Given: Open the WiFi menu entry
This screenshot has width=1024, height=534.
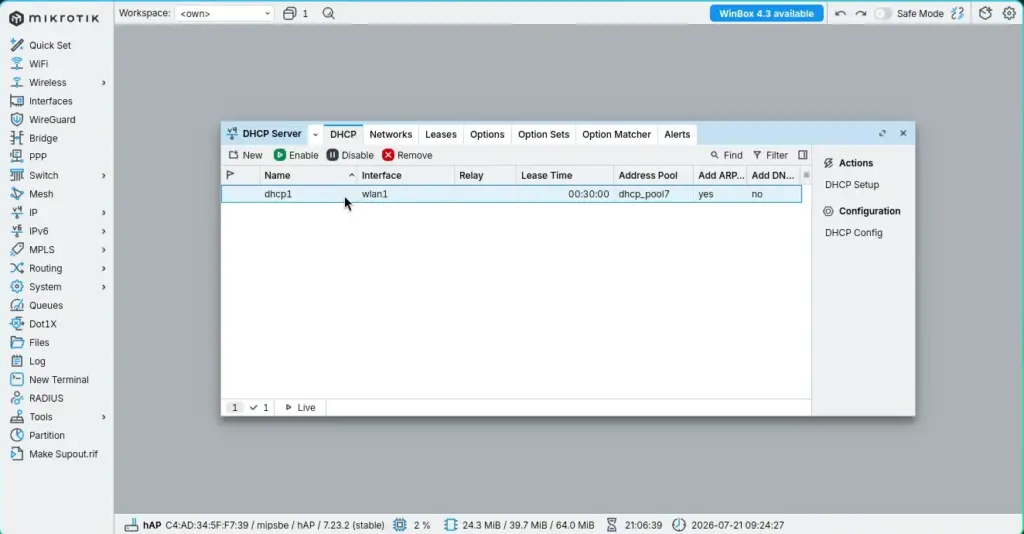Looking at the screenshot, I should pyautogui.click(x=38, y=64).
